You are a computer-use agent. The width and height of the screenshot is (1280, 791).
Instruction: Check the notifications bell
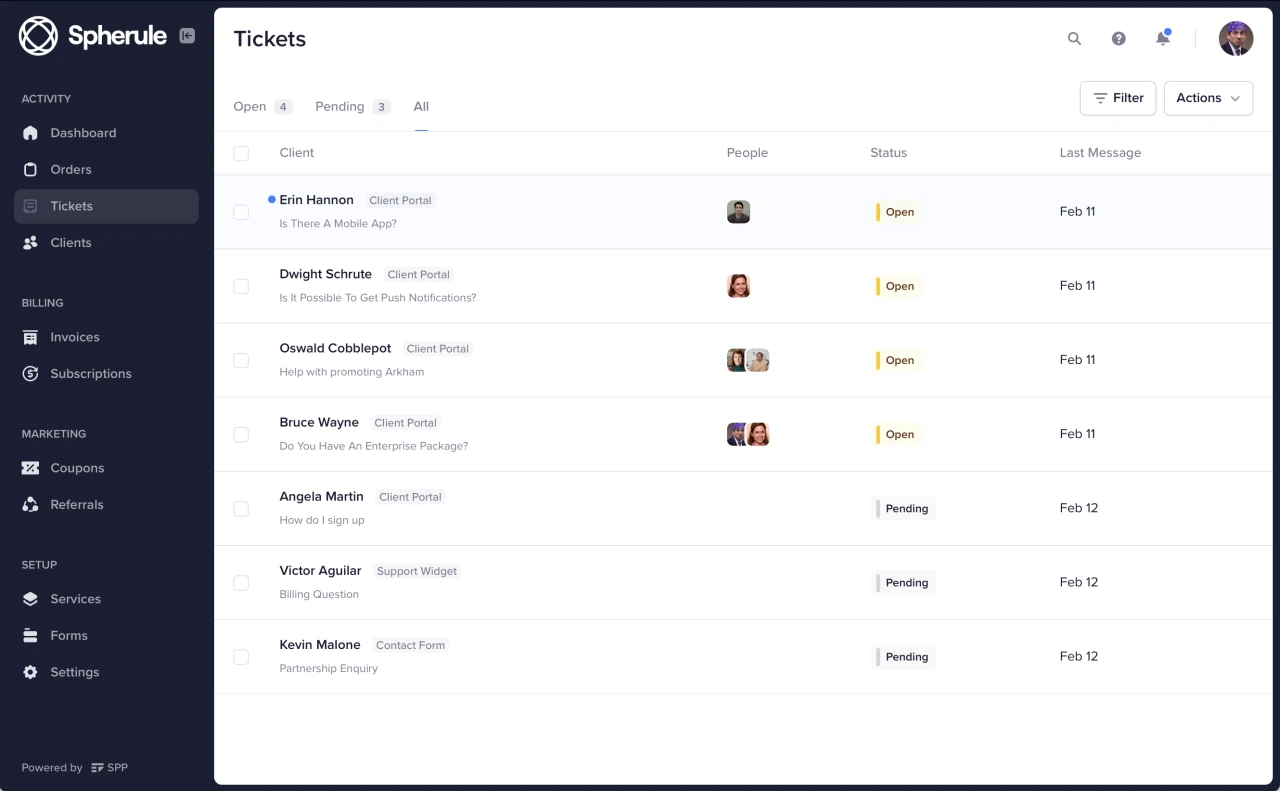click(1162, 38)
